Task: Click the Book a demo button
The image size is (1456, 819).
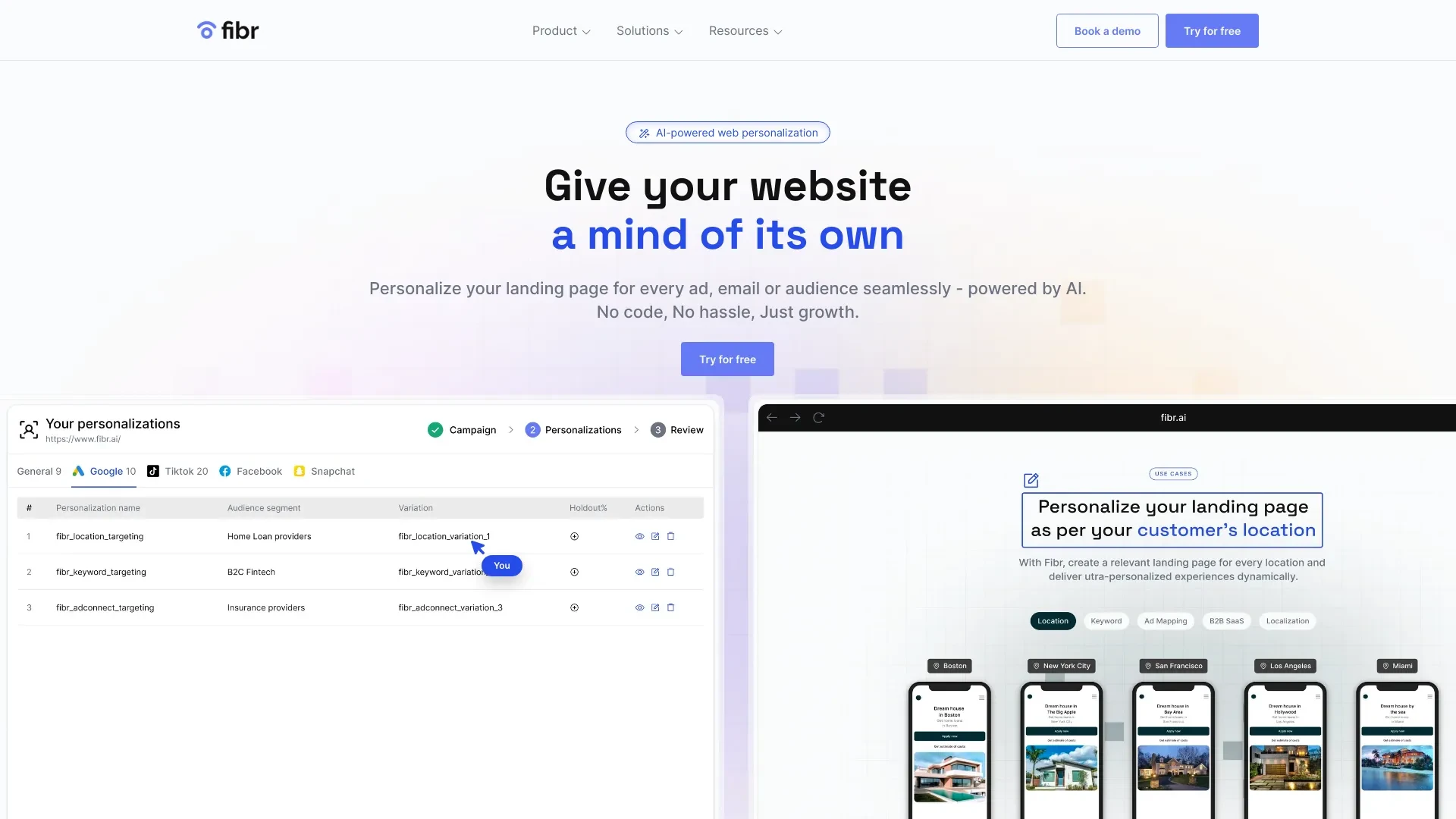Action: point(1107,30)
